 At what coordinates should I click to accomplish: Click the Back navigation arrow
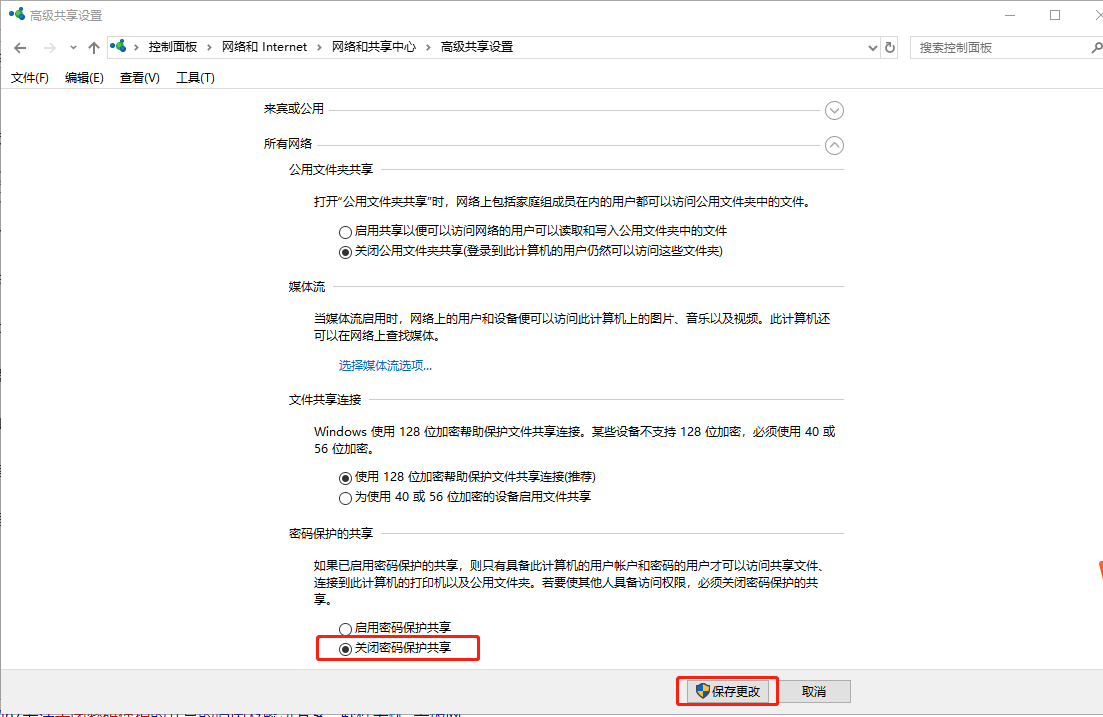tap(20, 46)
